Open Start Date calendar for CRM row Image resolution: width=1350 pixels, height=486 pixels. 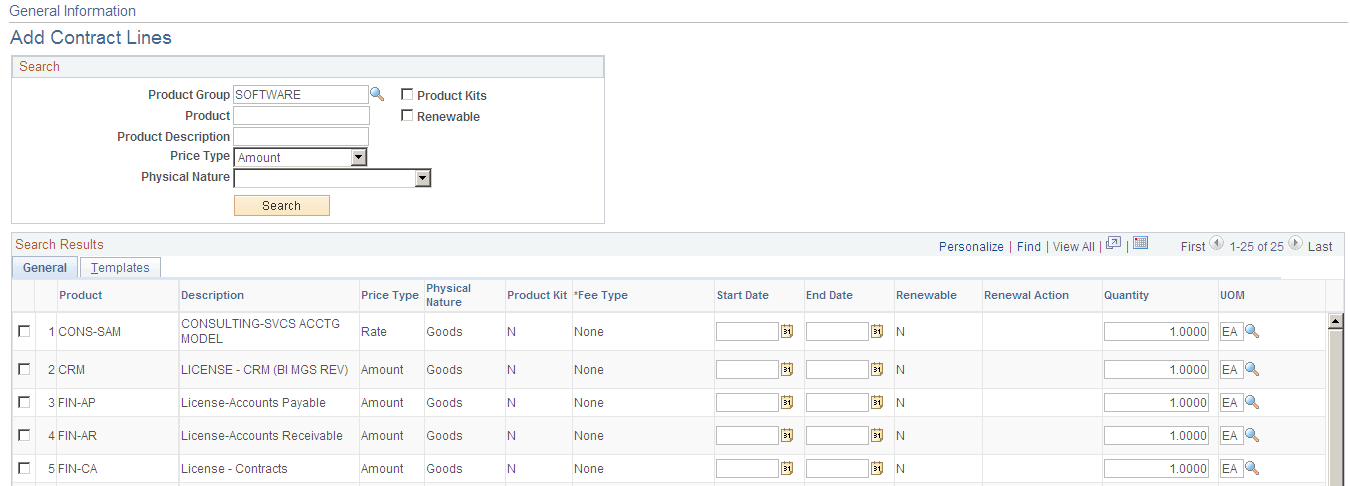click(787, 369)
